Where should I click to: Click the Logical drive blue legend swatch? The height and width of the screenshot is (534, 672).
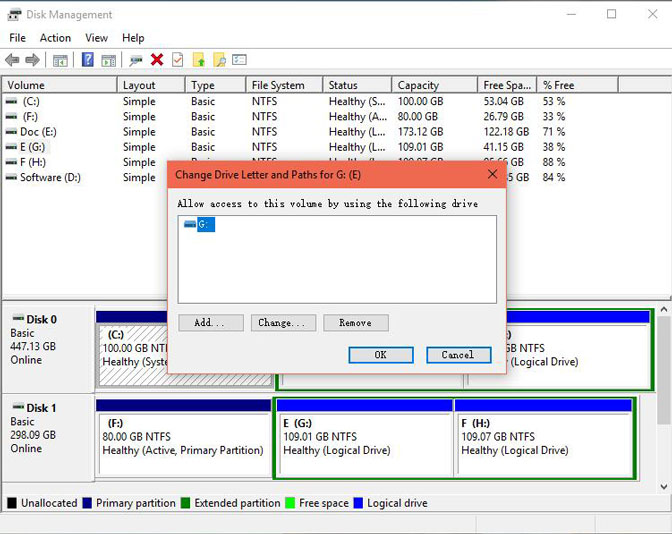358,503
